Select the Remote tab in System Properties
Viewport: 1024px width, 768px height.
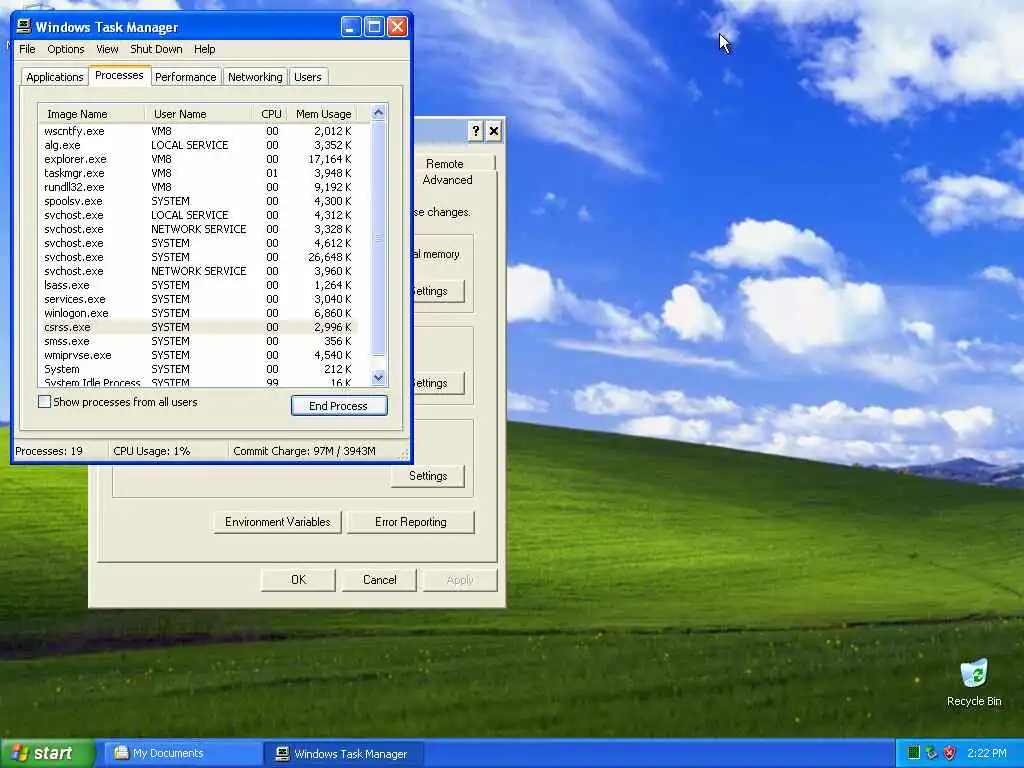coord(445,163)
